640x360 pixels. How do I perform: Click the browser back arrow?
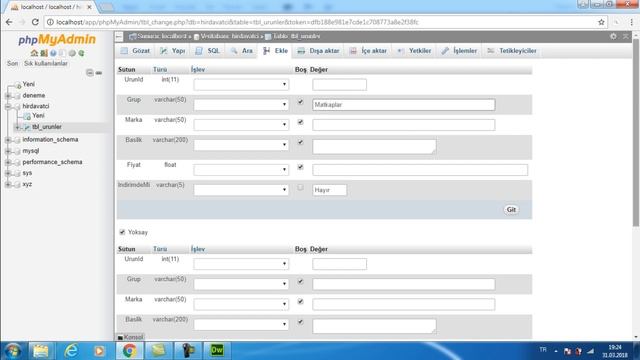pos(9,22)
